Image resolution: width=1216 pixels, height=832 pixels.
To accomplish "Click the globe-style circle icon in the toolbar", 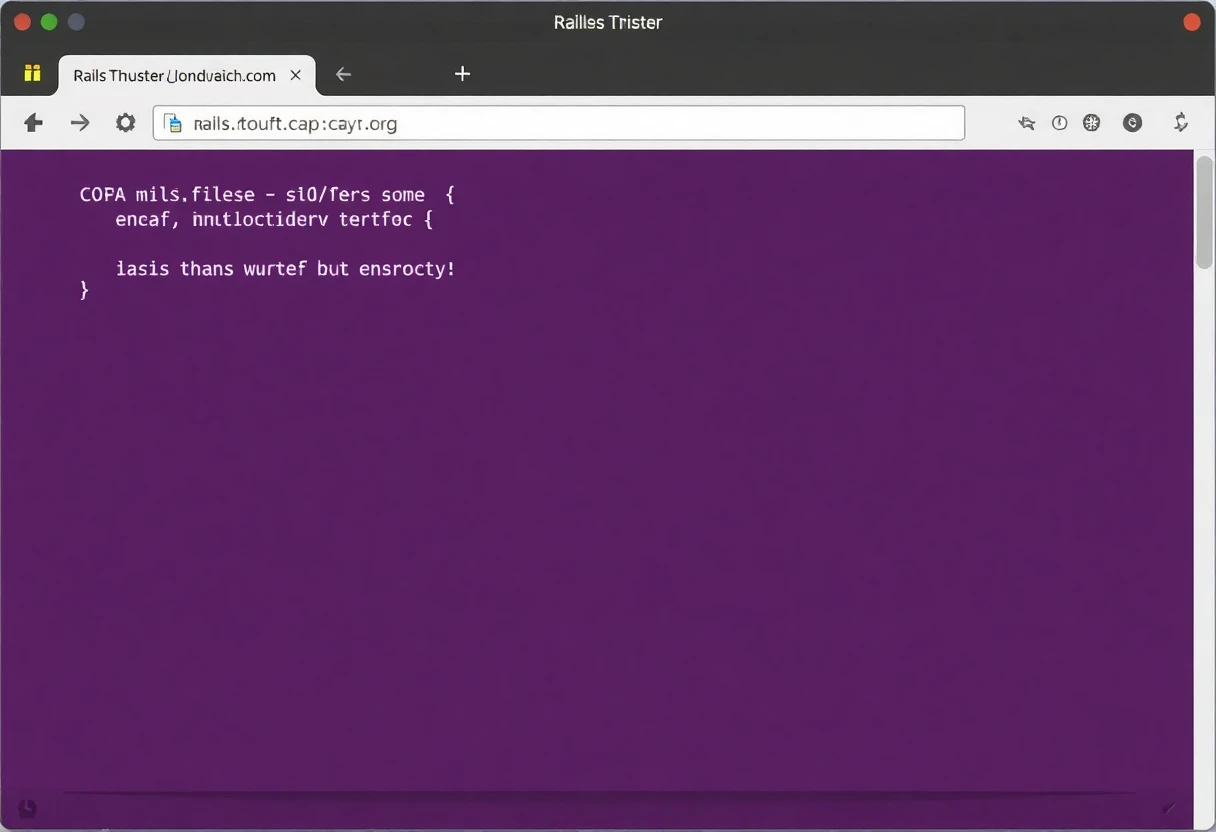I will [x=1092, y=123].
